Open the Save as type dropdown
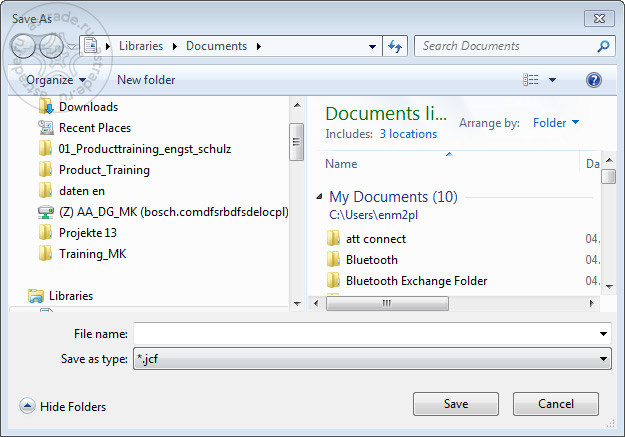Screen dimensions: 625x437 (603, 359)
